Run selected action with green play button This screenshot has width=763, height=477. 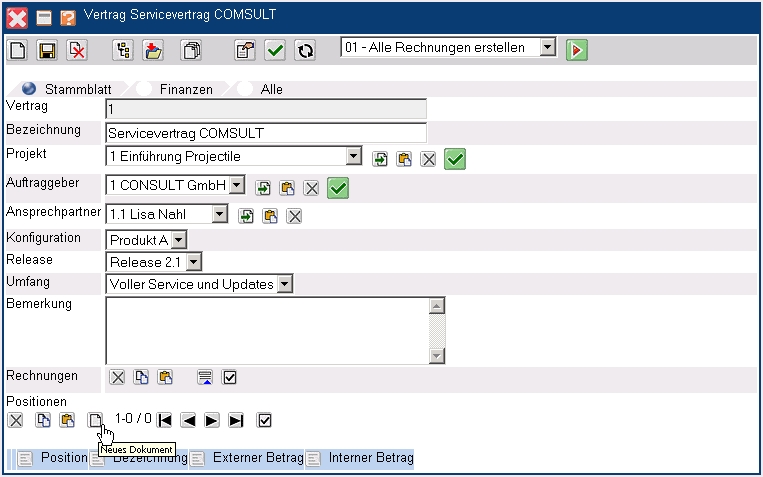click(577, 50)
